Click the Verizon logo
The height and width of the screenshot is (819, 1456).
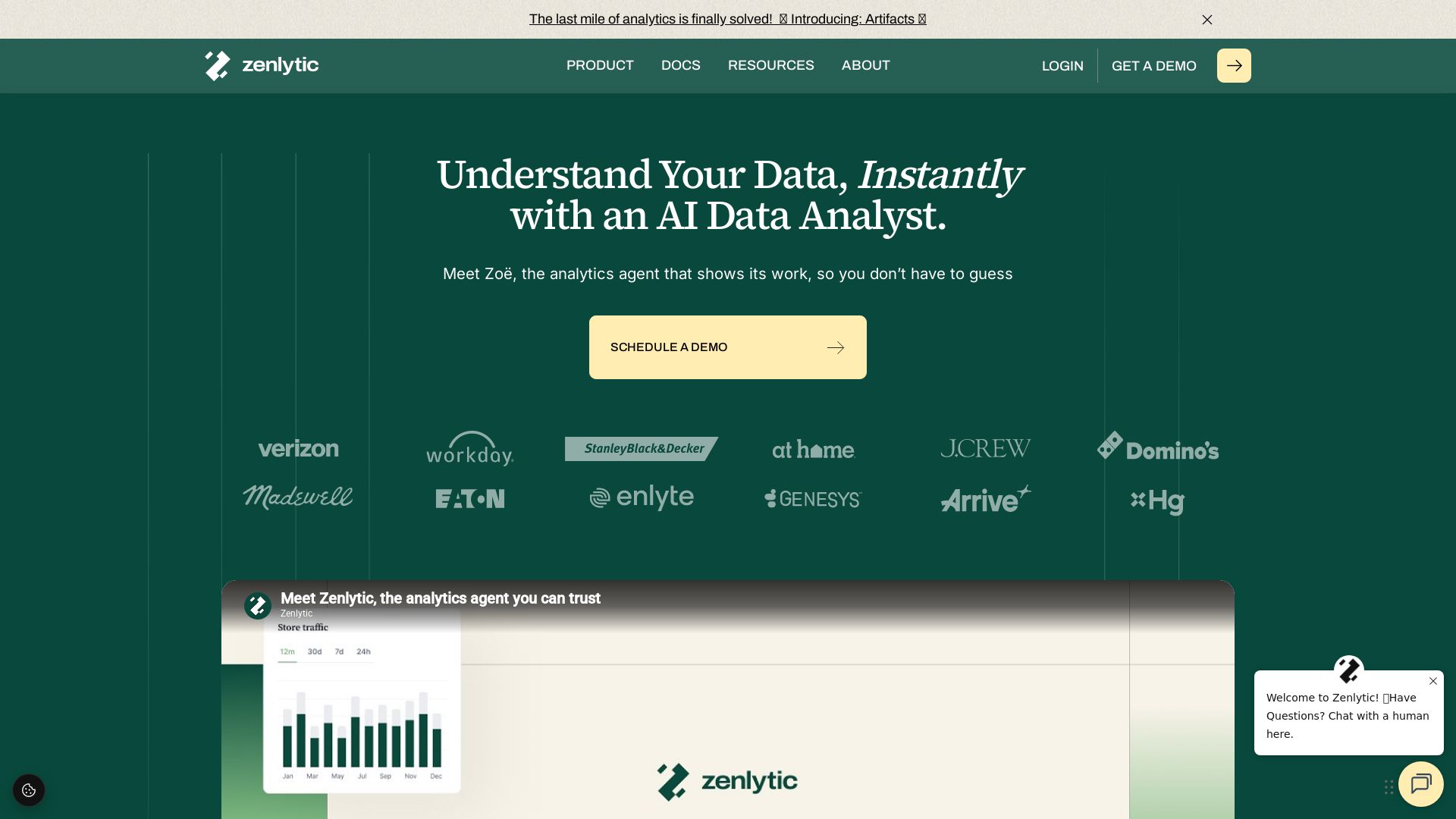pyautogui.click(x=297, y=448)
